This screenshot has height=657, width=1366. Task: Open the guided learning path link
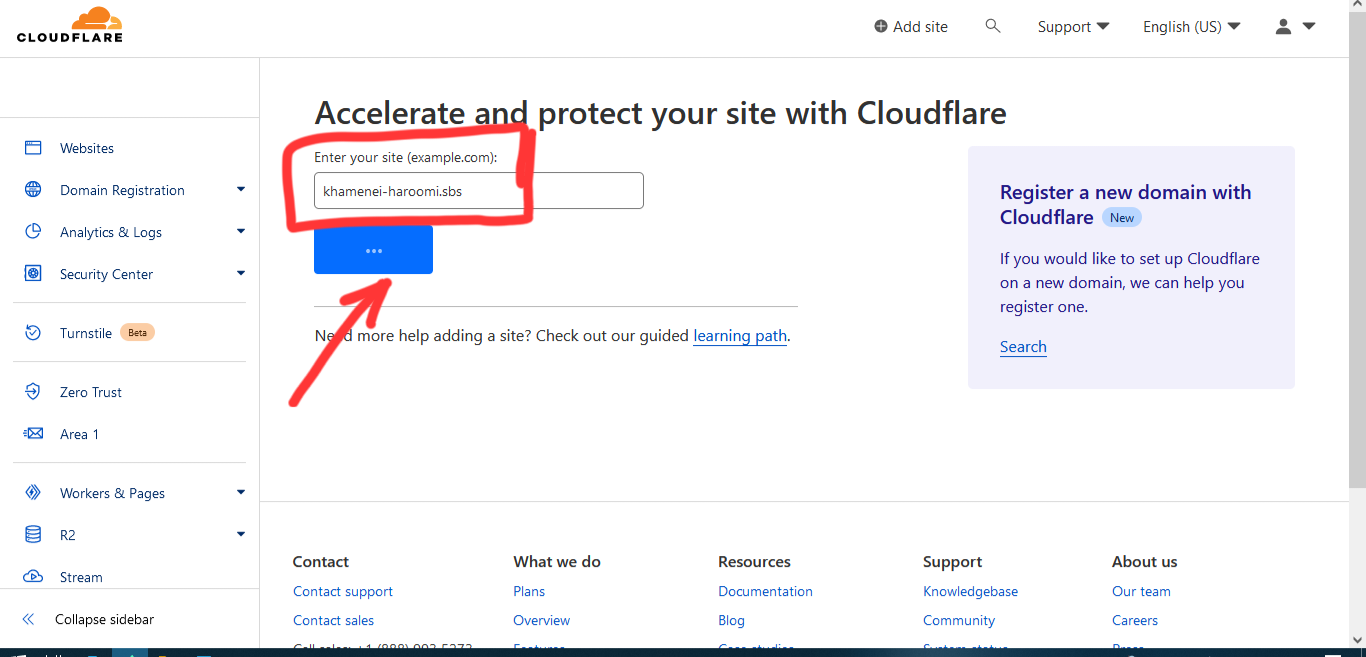[x=740, y=336]
